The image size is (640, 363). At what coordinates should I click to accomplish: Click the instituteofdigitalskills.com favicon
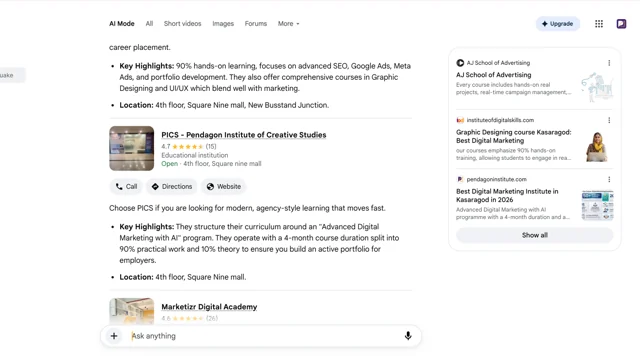460,120
